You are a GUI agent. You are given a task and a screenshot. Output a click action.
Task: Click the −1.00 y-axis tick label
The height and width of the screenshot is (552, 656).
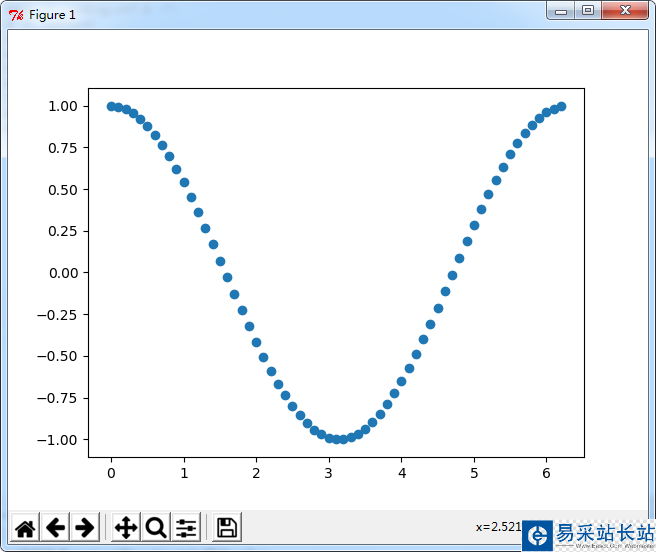(57, 440)
